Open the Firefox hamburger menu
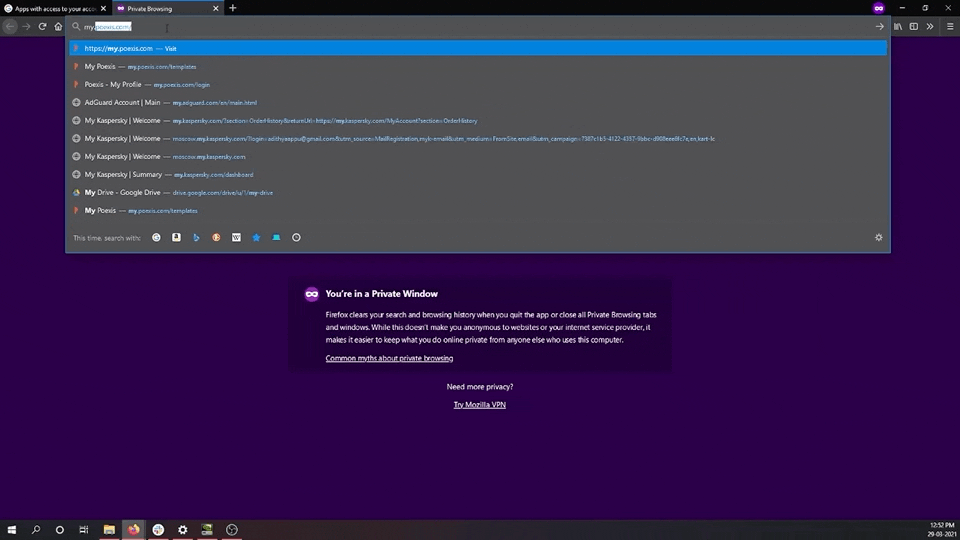Screen dimensions: 960x540 [950, 26]
